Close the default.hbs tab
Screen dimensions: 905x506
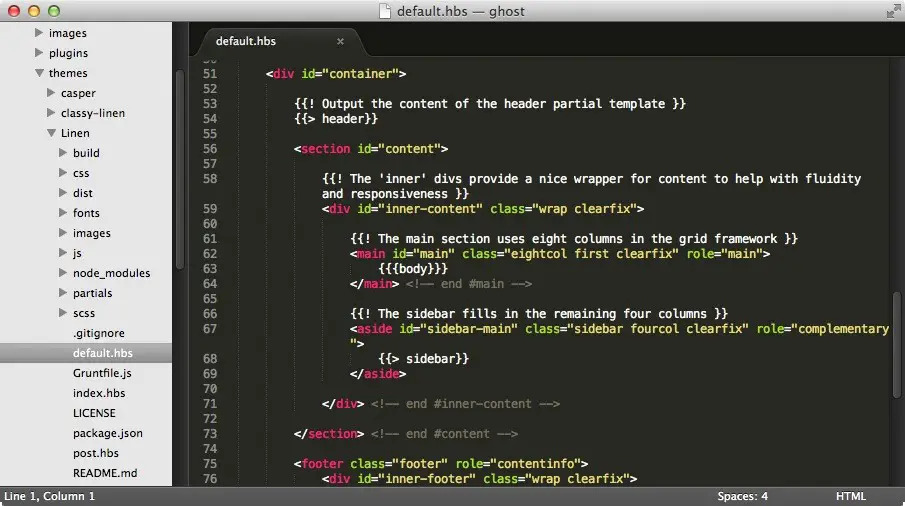(340, 42)
